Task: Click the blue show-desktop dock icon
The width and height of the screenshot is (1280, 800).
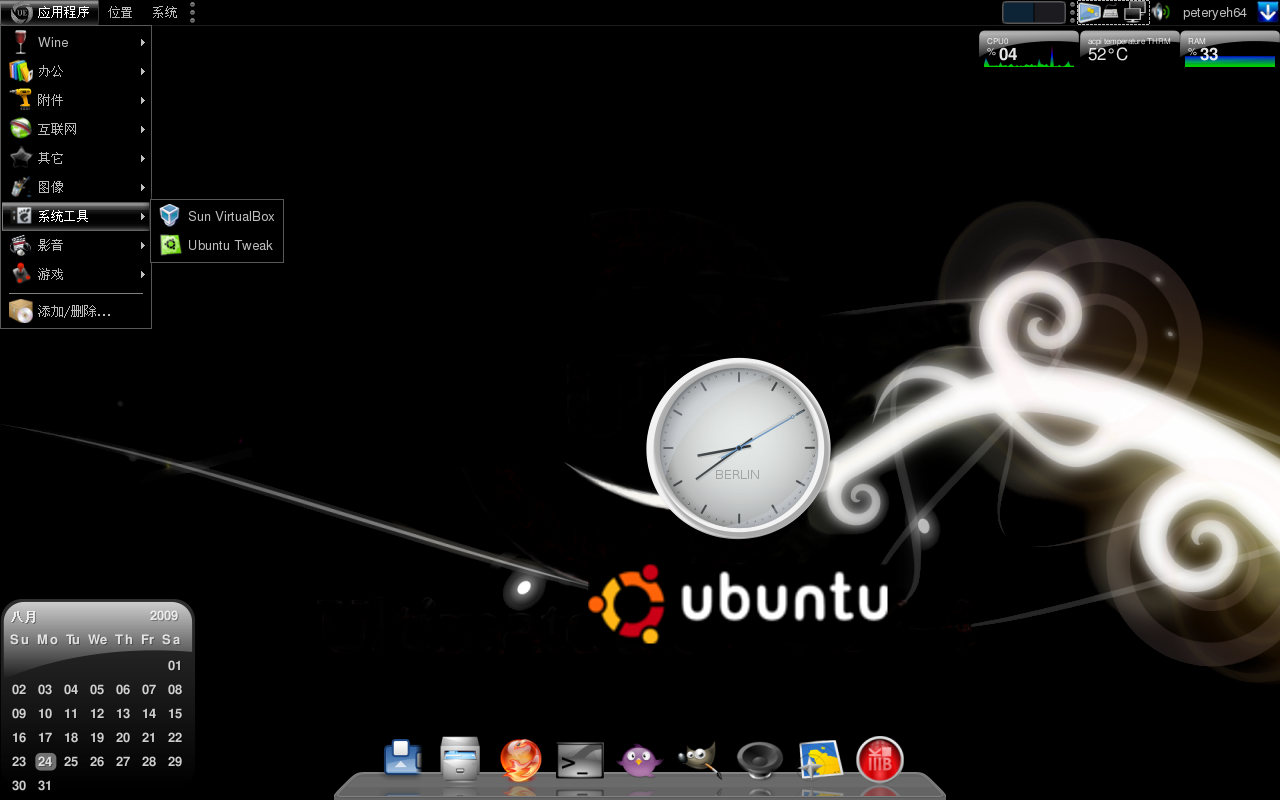Action: pos(402,758)
